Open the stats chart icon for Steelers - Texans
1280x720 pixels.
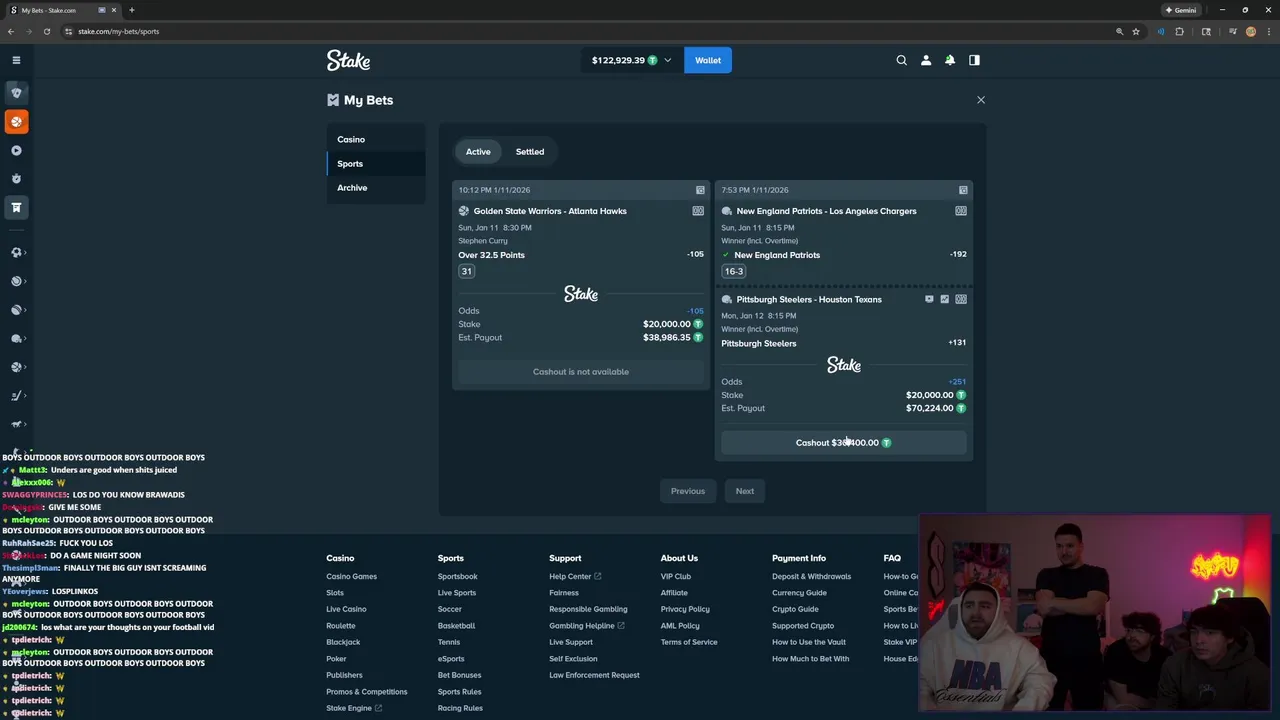tap(945, 299)
